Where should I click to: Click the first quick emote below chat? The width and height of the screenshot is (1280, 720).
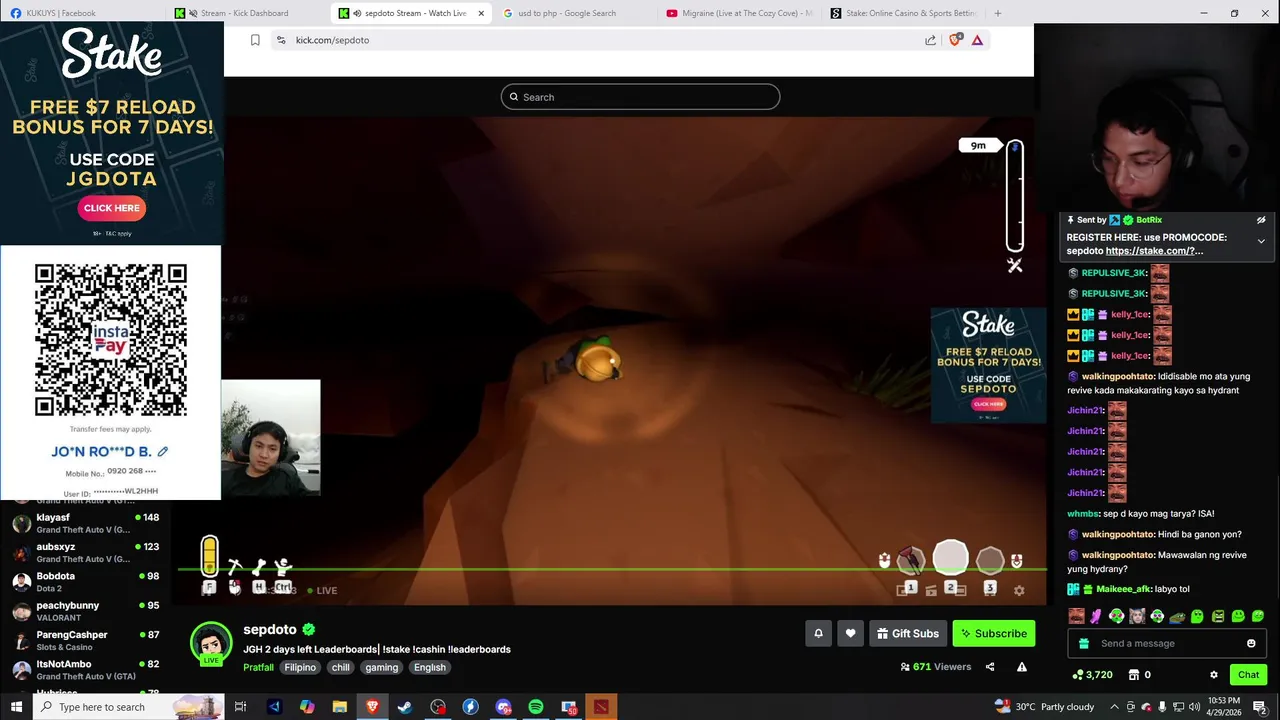tap(1076, 616)
